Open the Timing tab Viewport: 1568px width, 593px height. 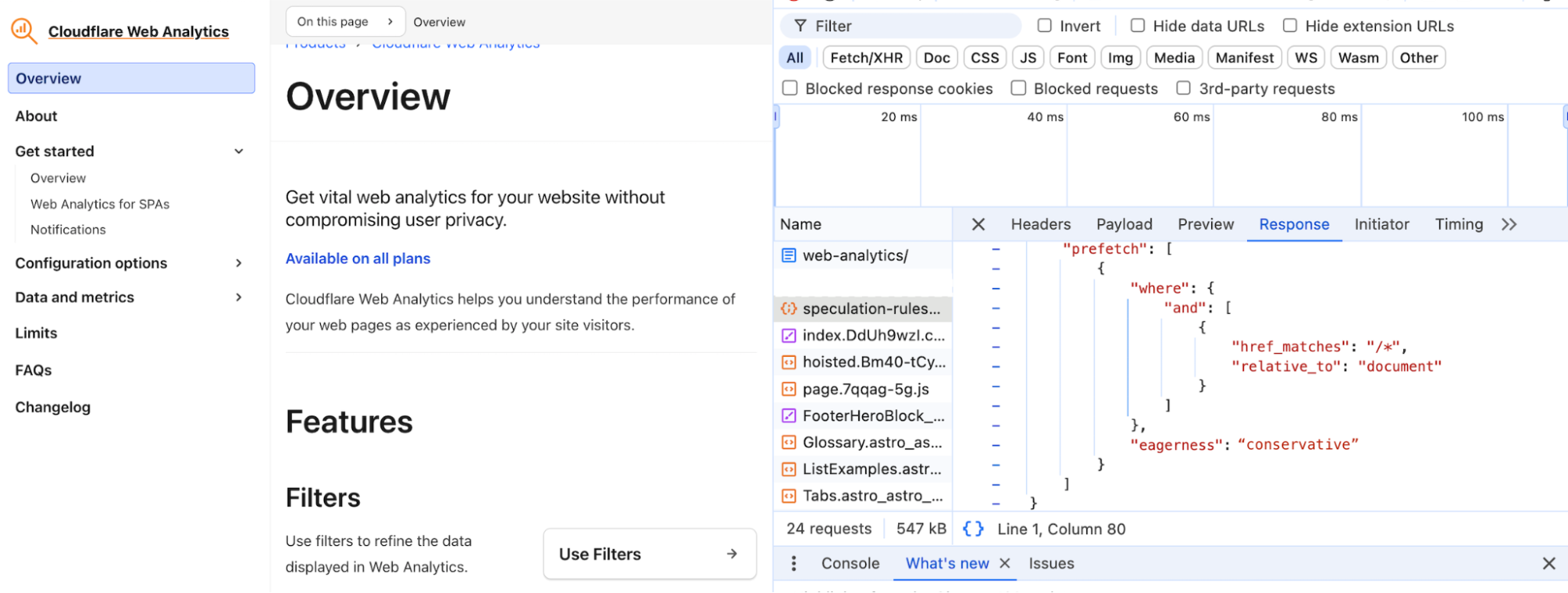(x=1458, y=224)
